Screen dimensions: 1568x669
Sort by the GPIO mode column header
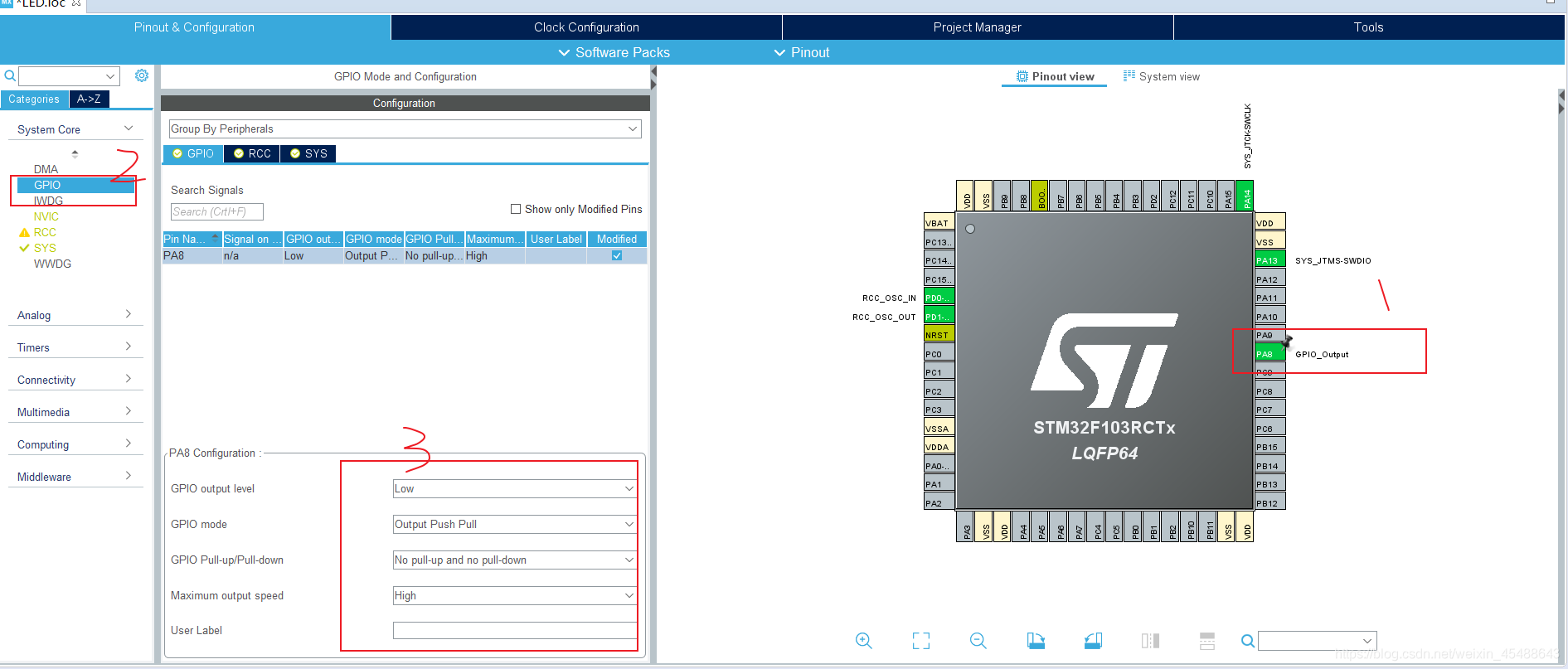point(374,239)
